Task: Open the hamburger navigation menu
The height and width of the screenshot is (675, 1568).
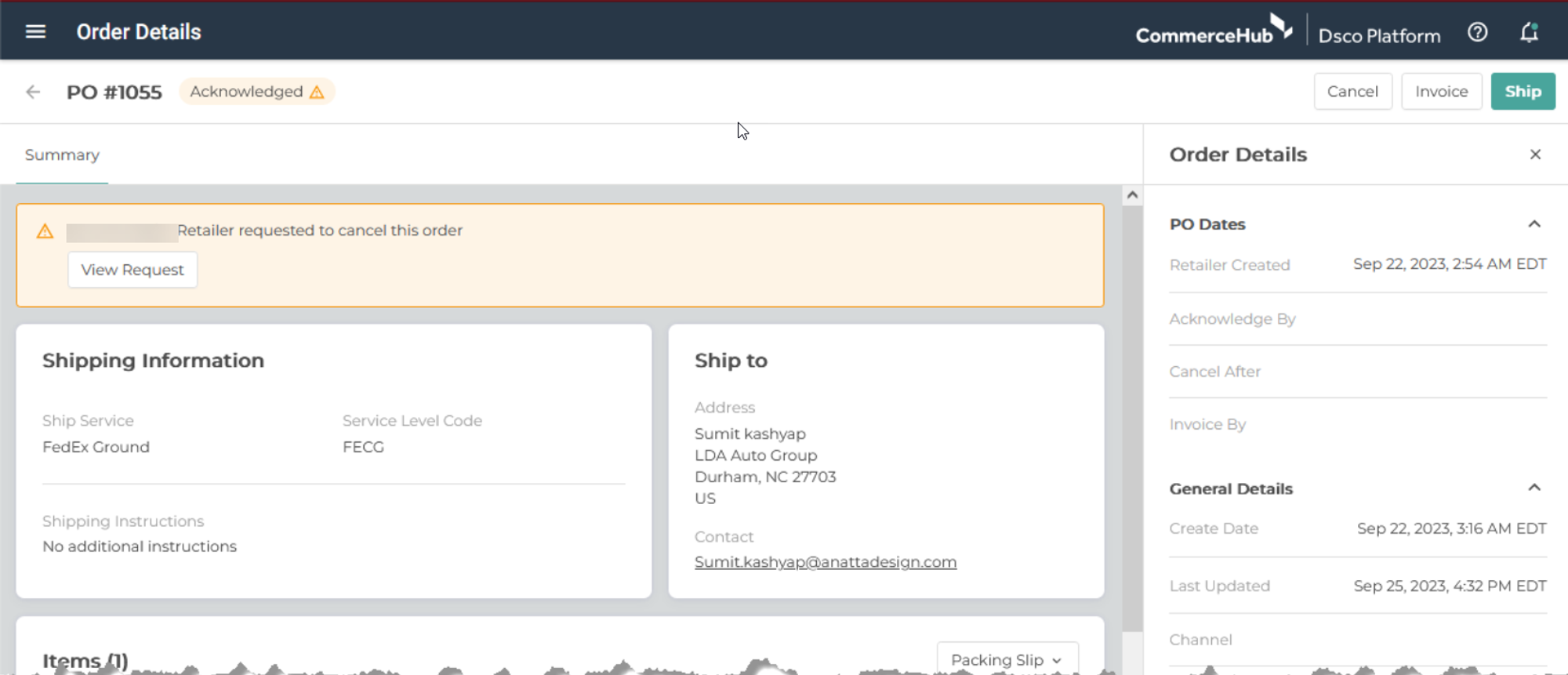Action: tap(35, 31)
